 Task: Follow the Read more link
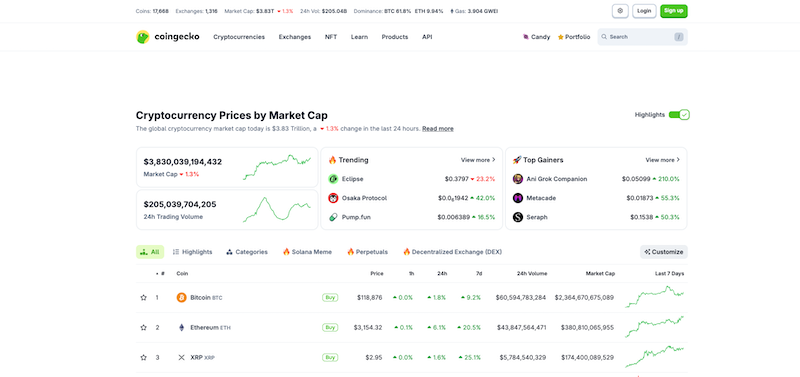(x=438, y=129)
